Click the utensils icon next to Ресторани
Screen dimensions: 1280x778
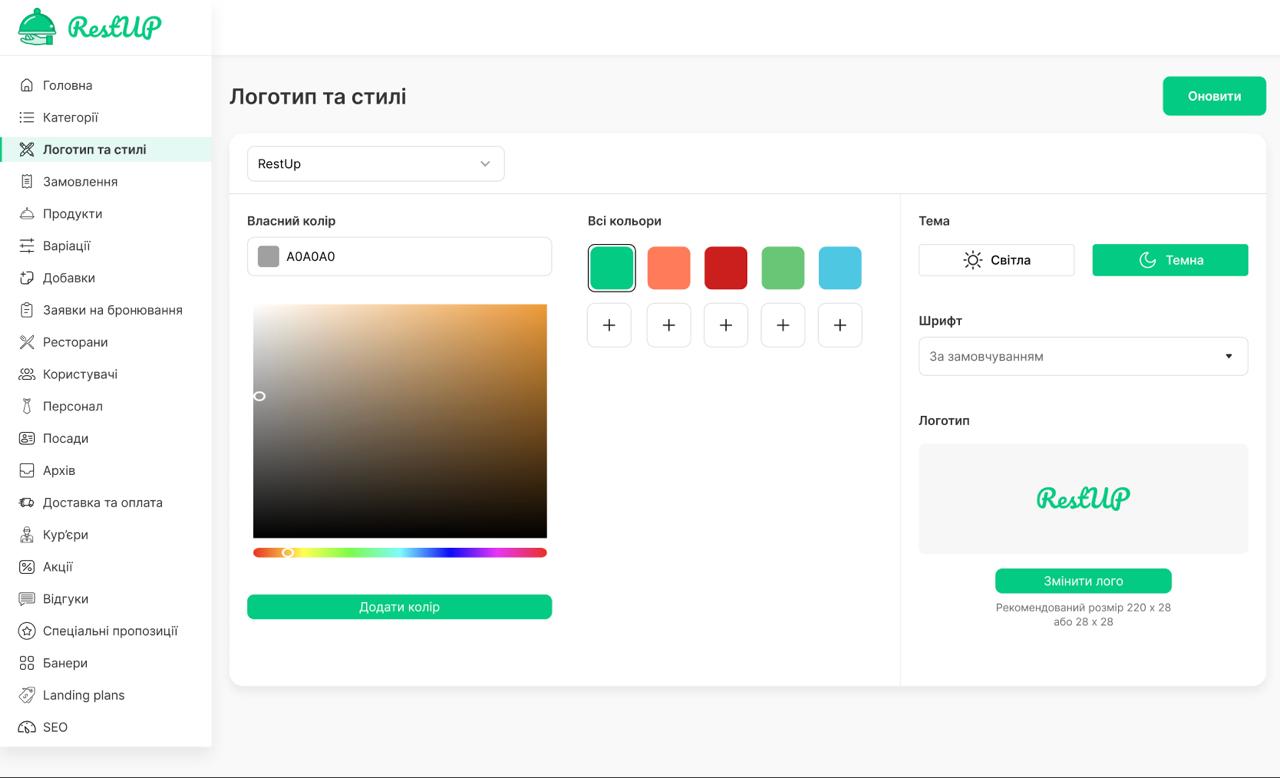pos(27,342)
